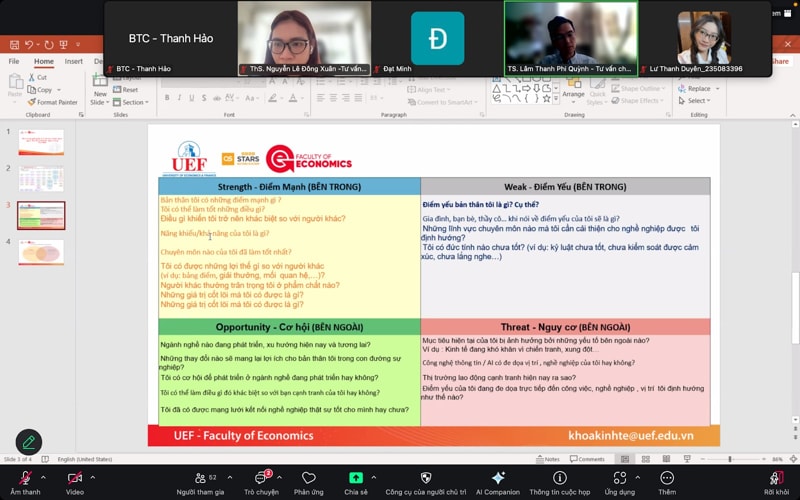Viewport: 800px width, 500px height.
Task: Click the Format Painter button
Action: pos(56,102)
